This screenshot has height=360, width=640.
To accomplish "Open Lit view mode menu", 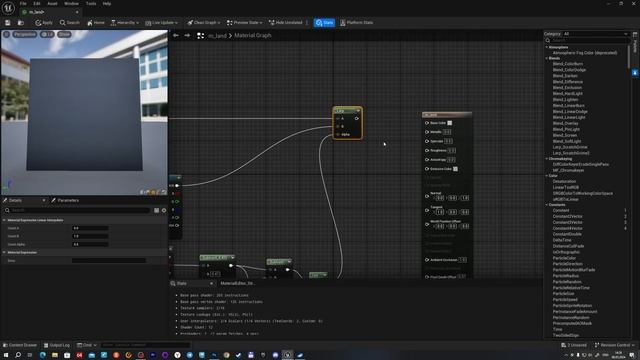I will click(x=47, y=35).
